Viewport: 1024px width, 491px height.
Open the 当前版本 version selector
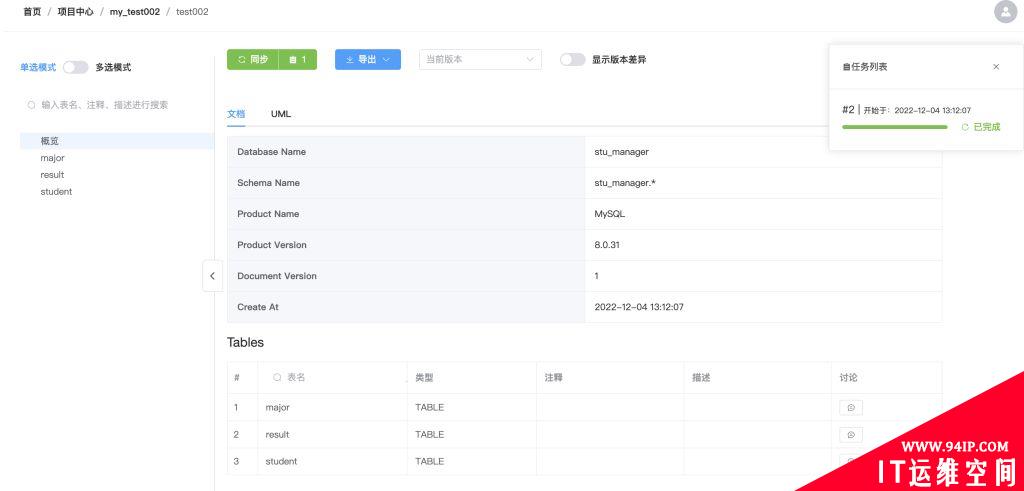coord(480,59)
